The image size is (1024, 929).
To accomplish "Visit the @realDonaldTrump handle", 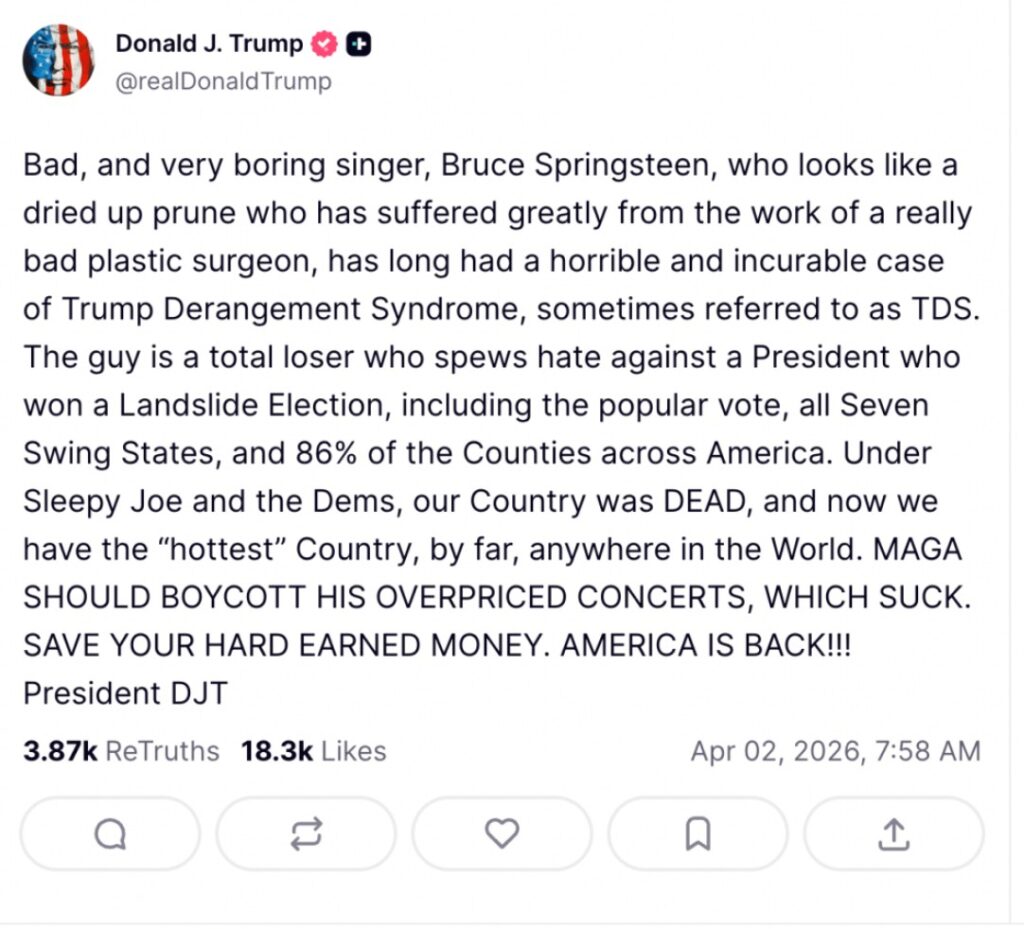I will pos(223,81).
